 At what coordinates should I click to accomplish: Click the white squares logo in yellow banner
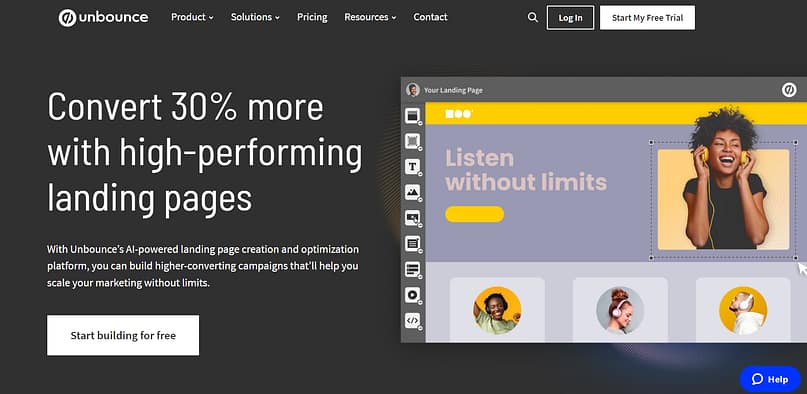[x=459, y=114]
